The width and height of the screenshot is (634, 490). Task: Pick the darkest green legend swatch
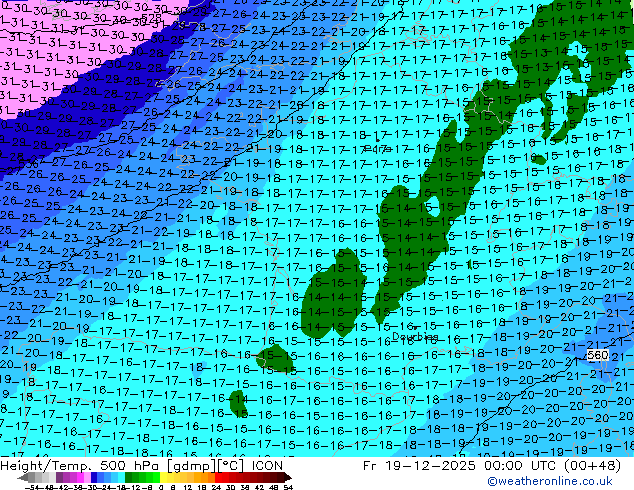pyautogui.click(x=129, y=477)
